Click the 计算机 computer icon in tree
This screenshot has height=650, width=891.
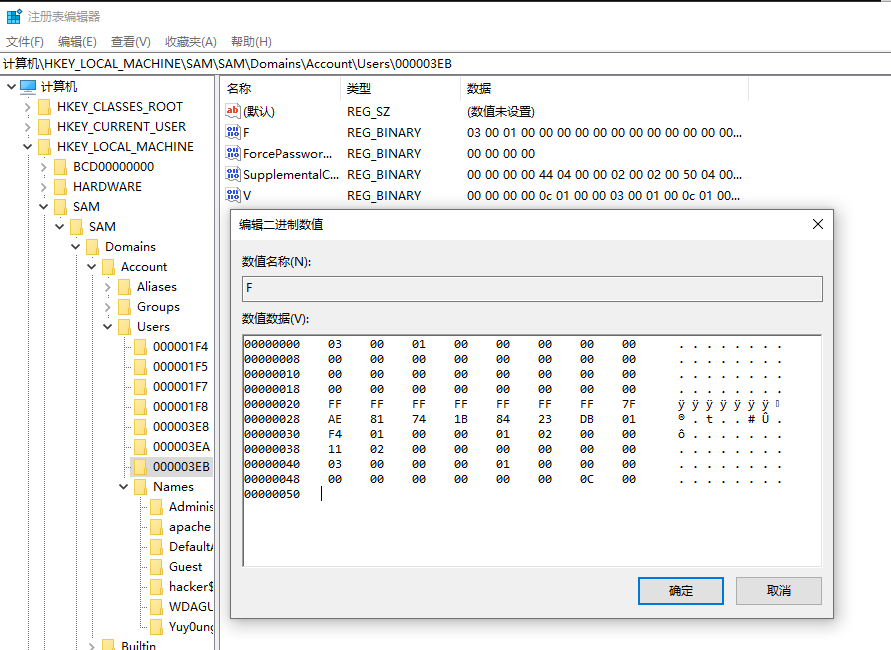click(28, 87)
